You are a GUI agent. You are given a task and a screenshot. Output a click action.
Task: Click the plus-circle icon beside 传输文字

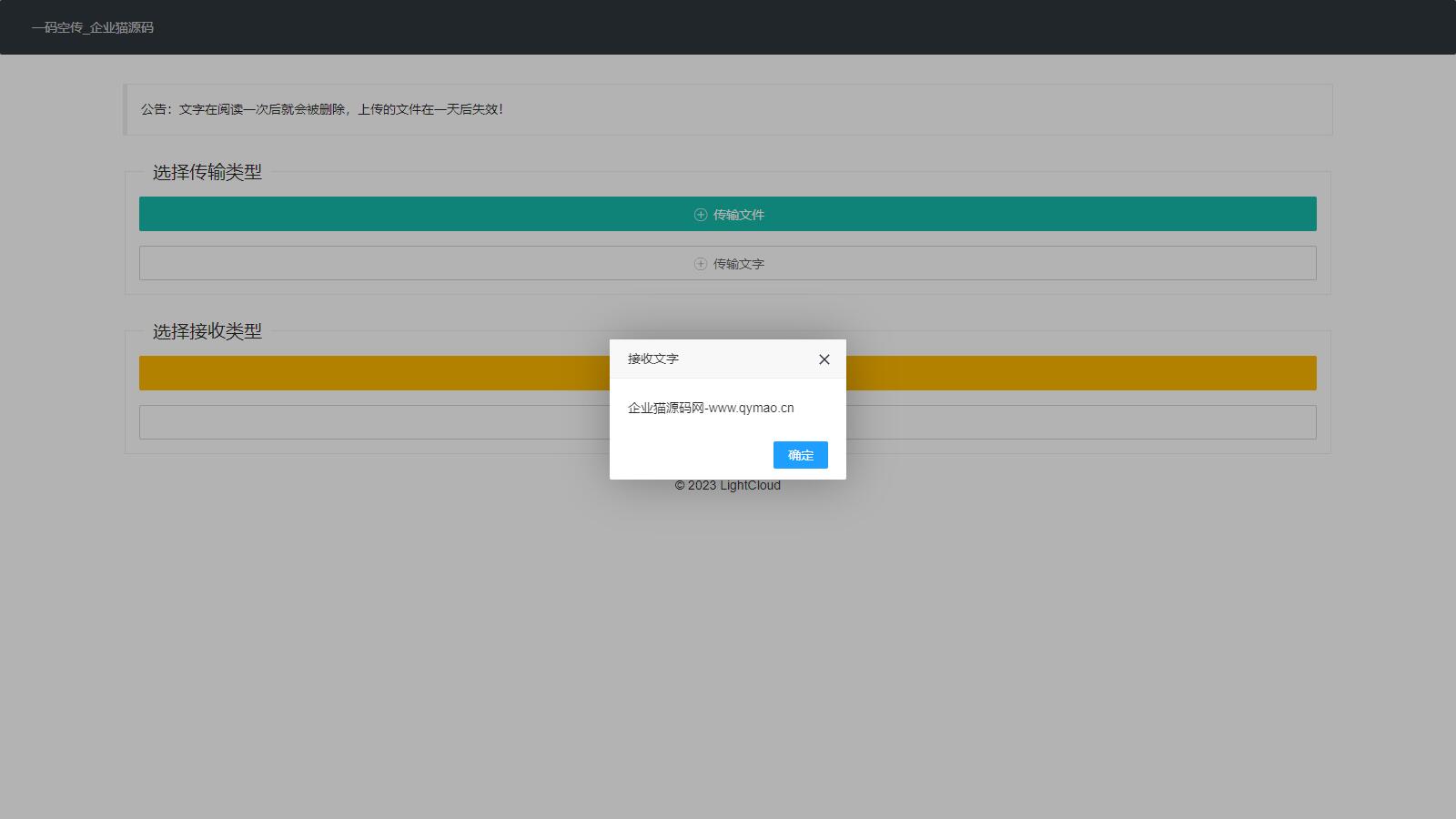tap(701, 264)
